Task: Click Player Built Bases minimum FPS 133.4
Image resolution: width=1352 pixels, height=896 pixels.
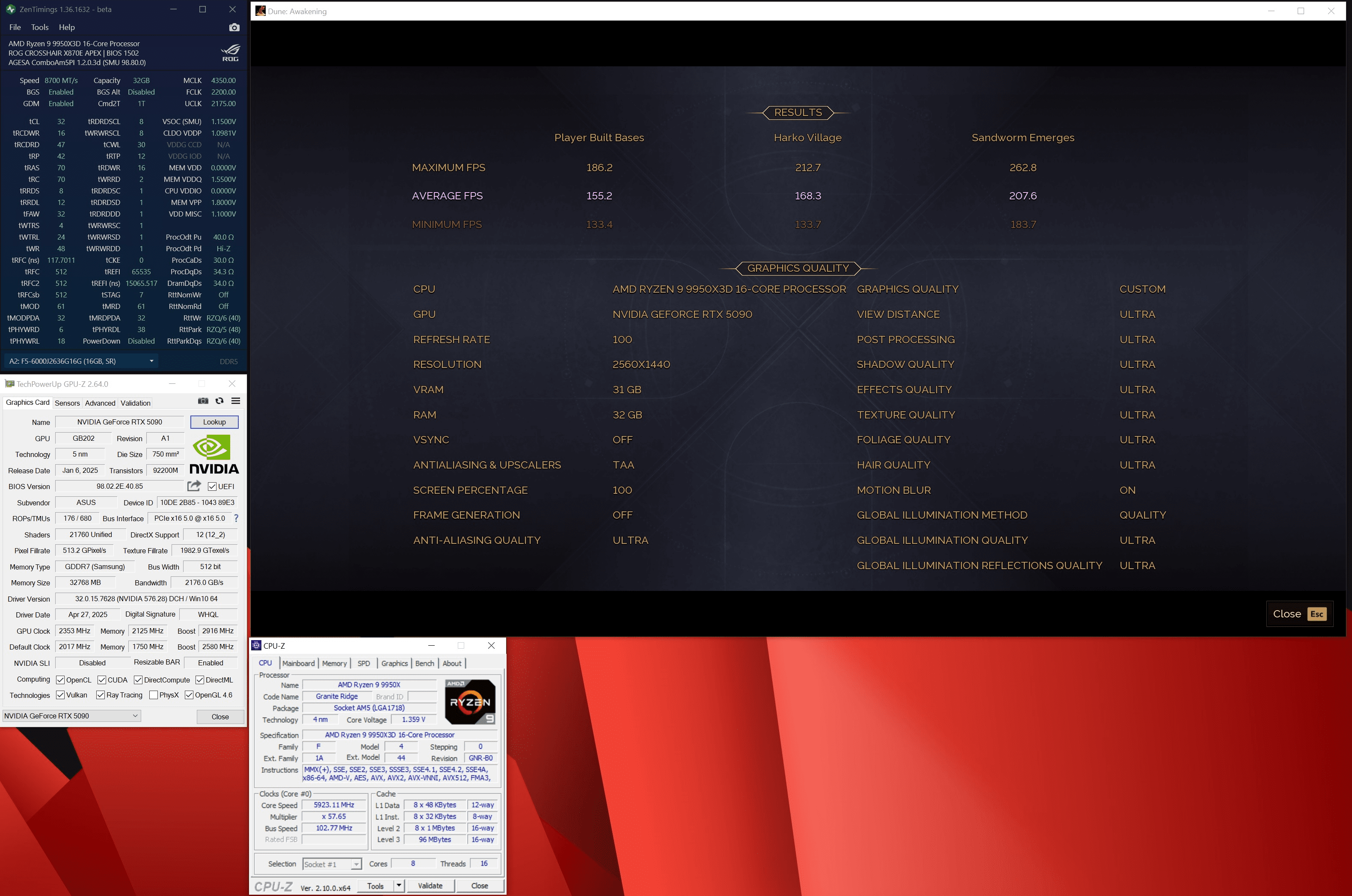Action: (599, 225)
